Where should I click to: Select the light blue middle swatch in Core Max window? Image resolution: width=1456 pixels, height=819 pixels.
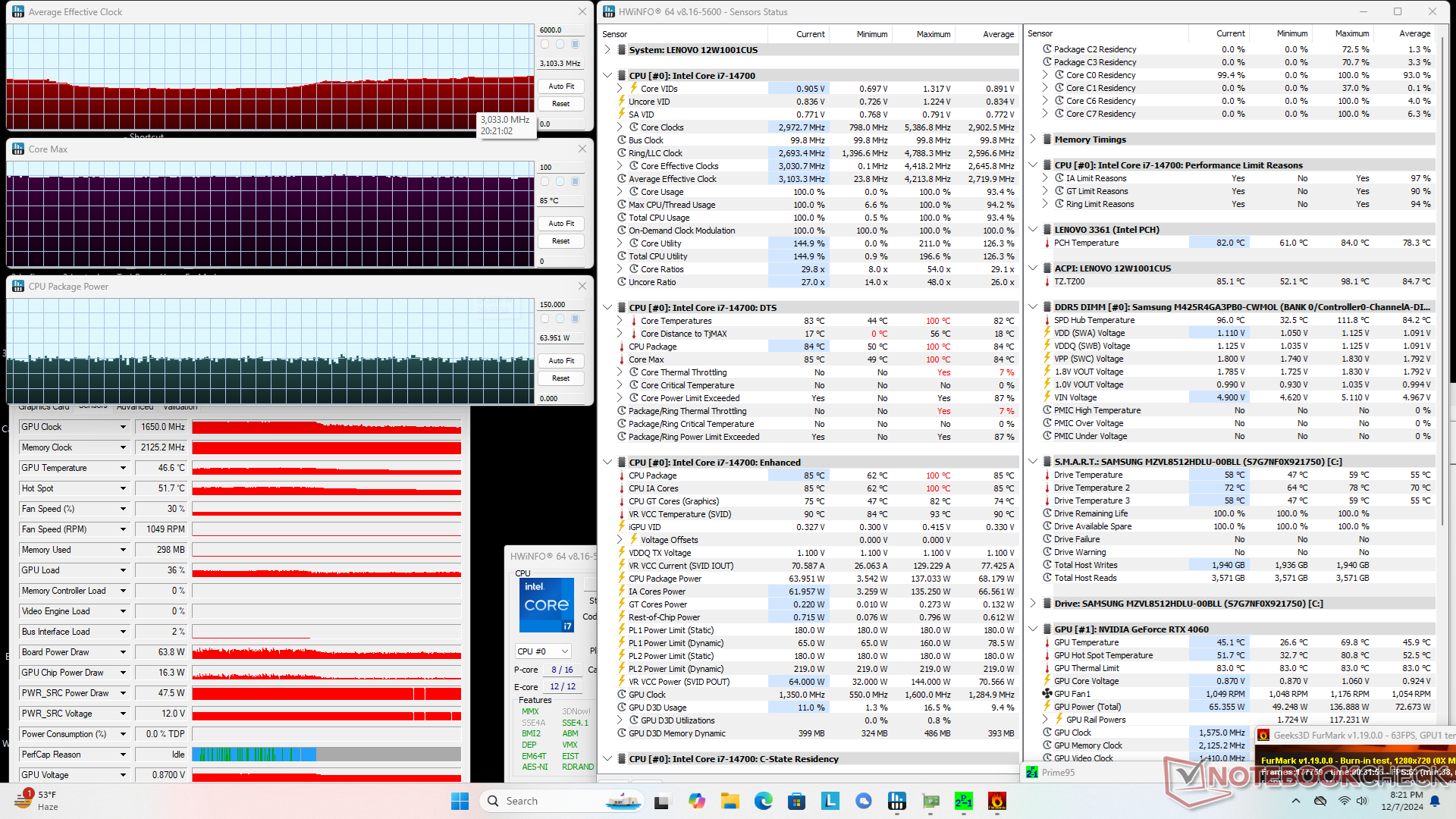[x=560, y=181]
